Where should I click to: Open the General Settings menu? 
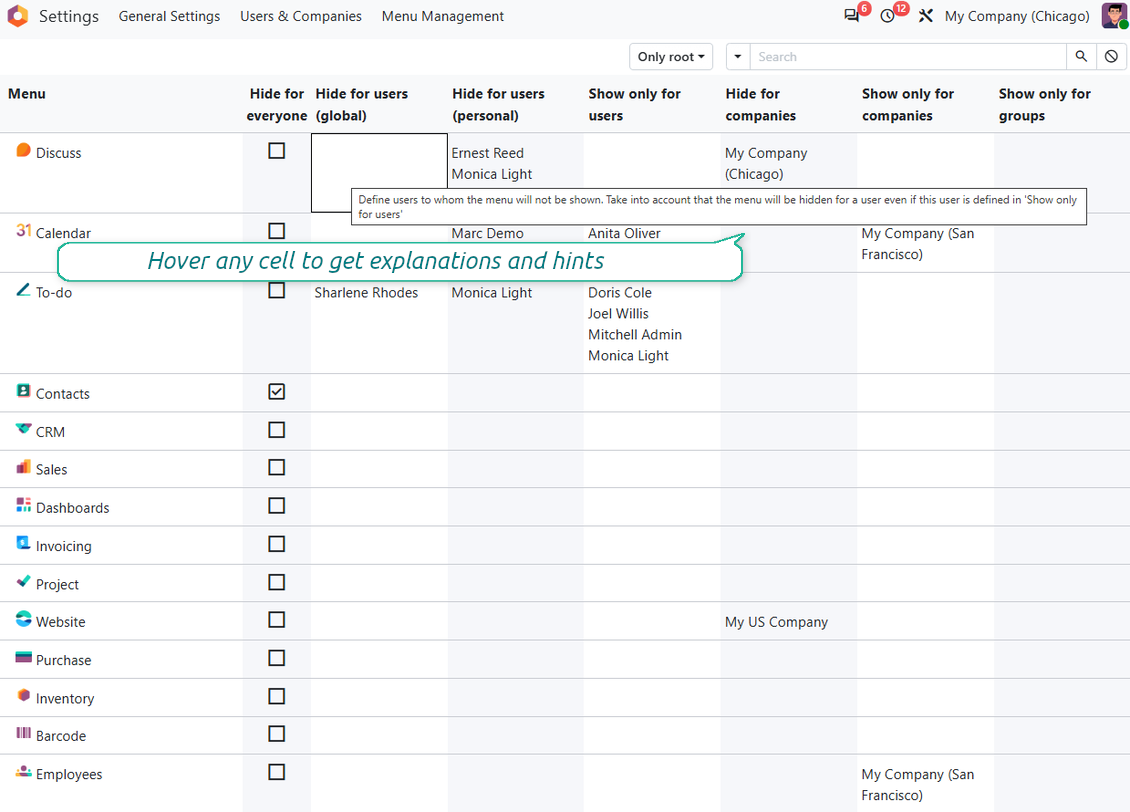click(x=169, y=16)
